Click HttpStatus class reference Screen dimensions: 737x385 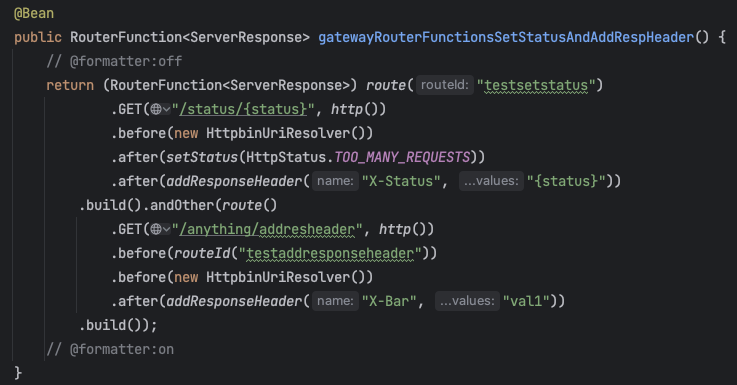click(x=286, y=157)
